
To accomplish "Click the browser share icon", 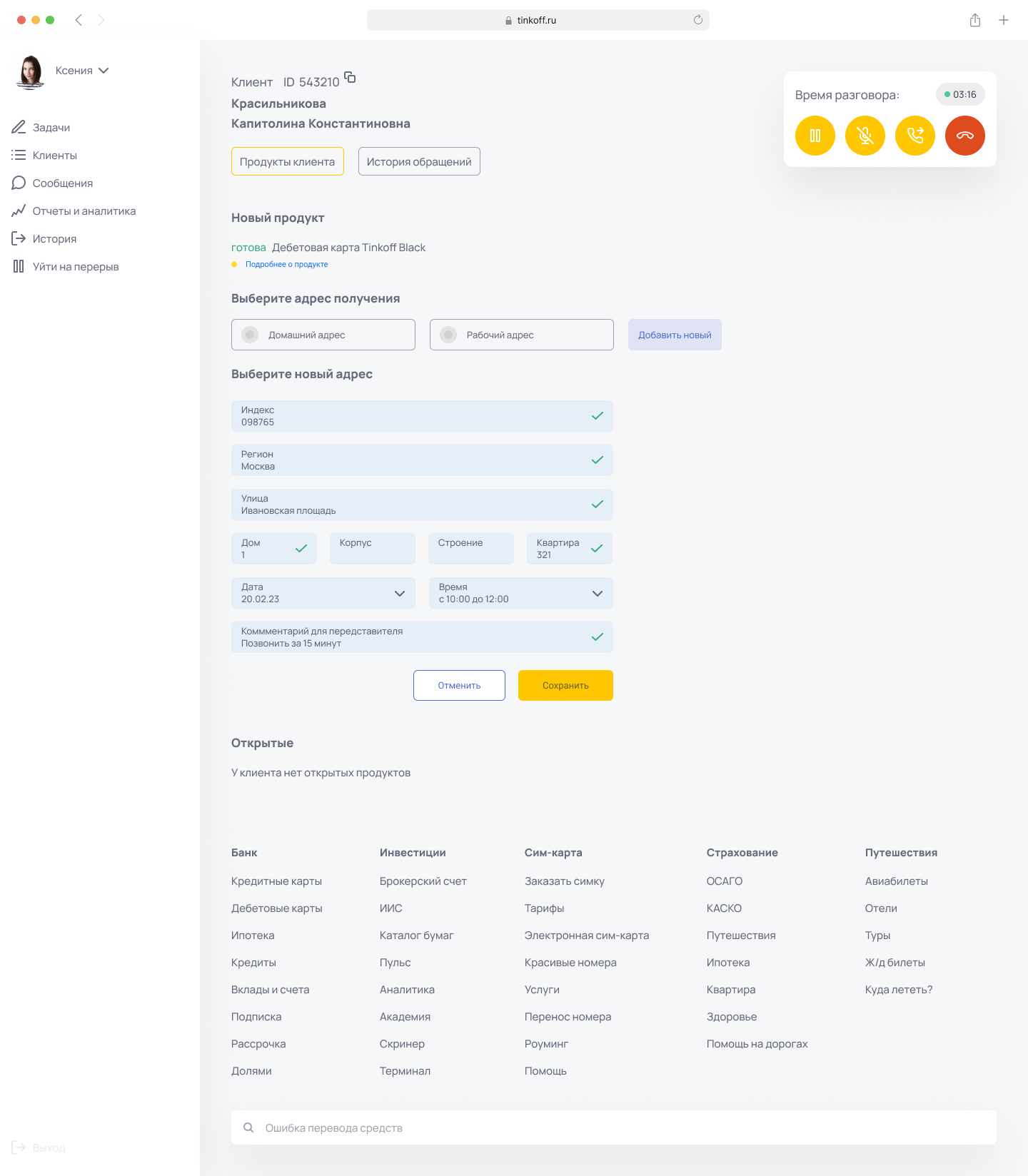I will click(975, 20).
